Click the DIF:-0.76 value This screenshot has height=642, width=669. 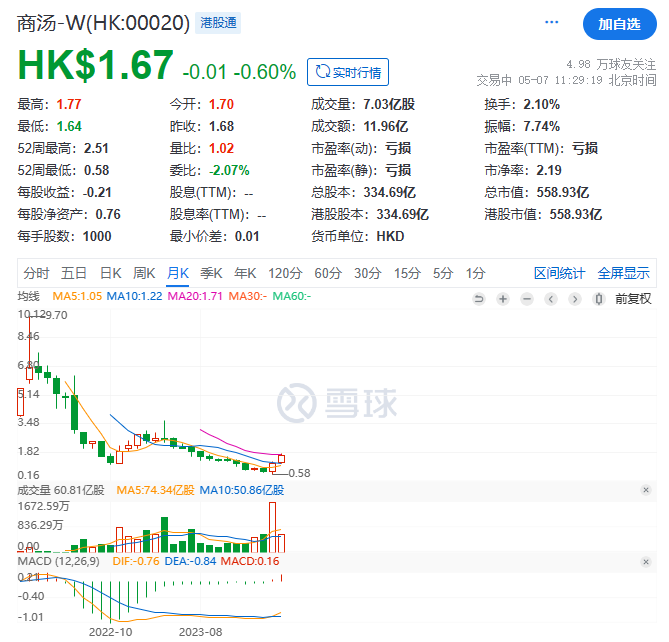click(x=136, y=561)
